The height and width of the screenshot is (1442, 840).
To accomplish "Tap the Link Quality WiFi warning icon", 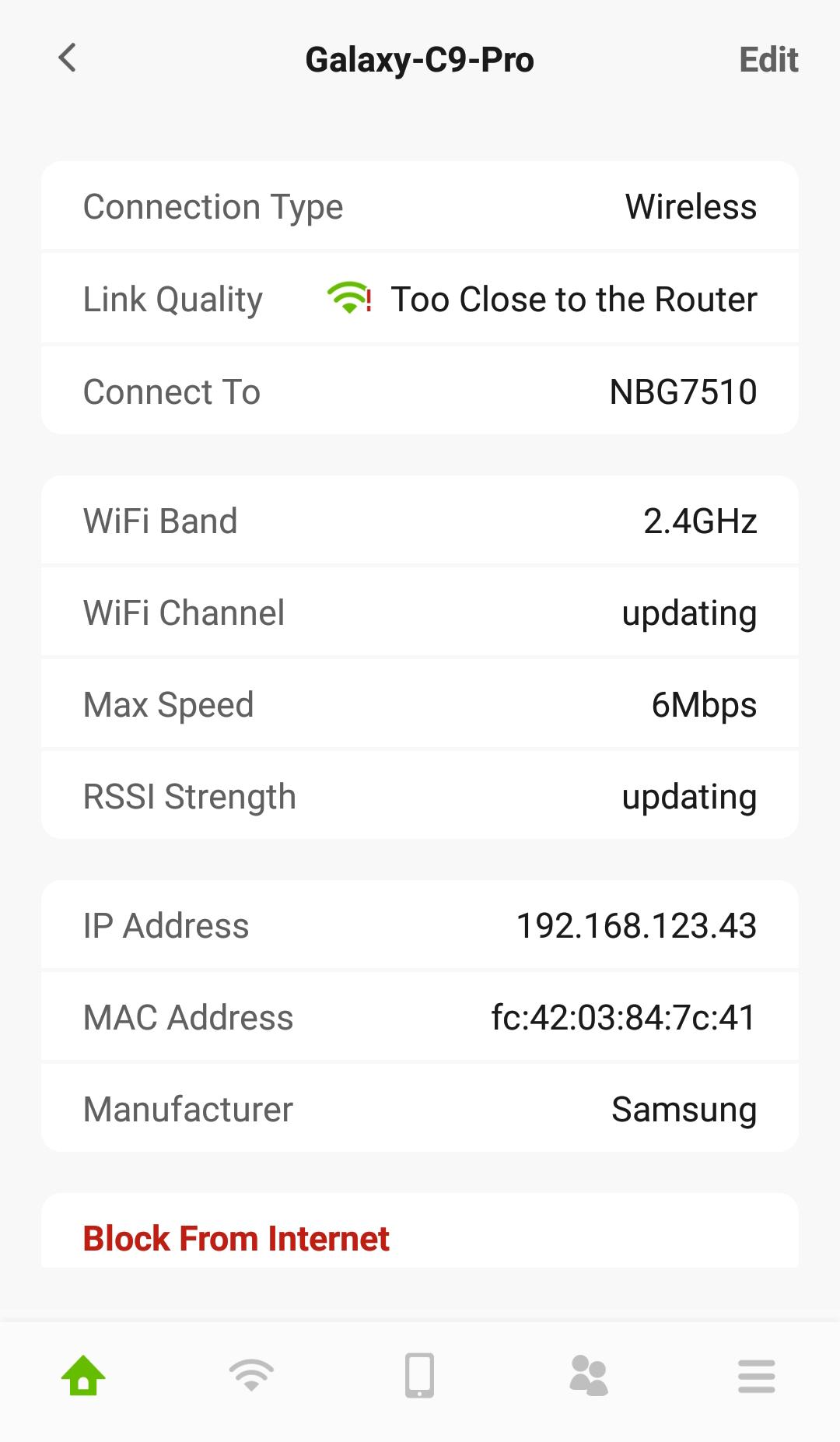I will tap(349, 298).
